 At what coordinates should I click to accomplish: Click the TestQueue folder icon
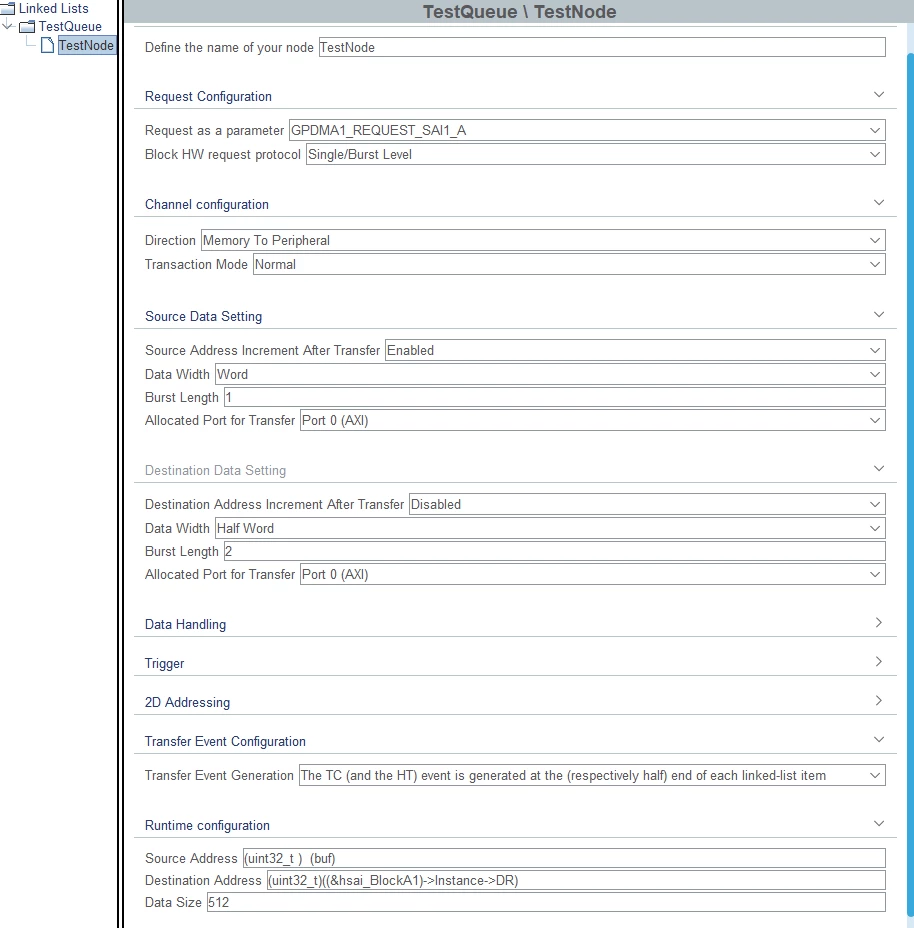(27, 27)
